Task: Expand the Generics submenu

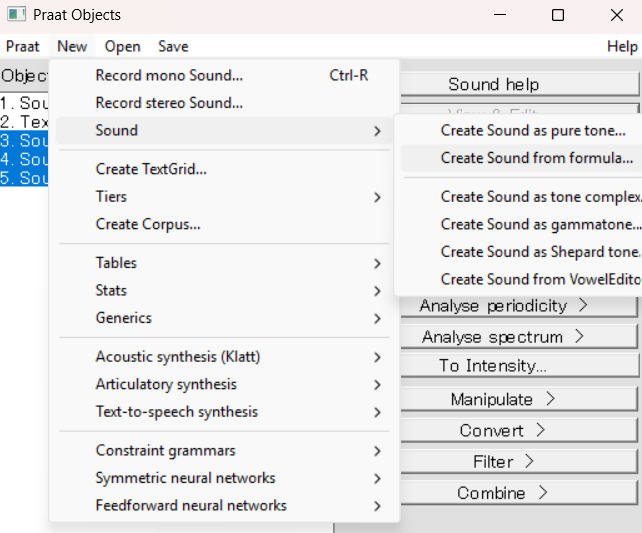Action: coord(224,318)
